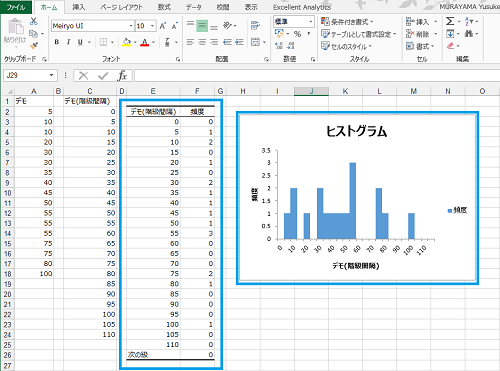Click the increase decimal icon
Image resolution: width=500 pixels, height=371 pixels.
(x=279, y=46)
